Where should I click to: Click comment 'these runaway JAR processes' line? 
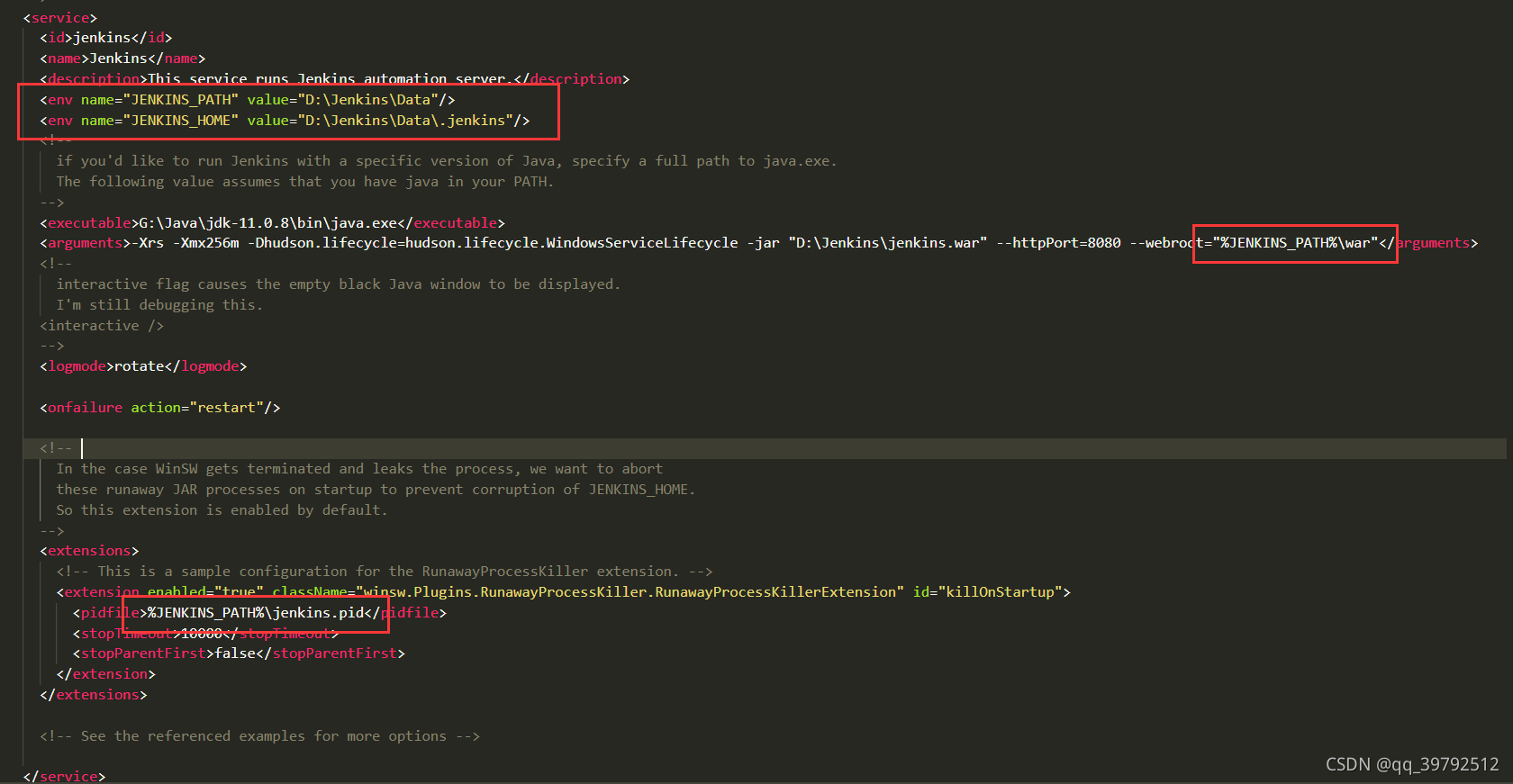(x=376, y=490)
